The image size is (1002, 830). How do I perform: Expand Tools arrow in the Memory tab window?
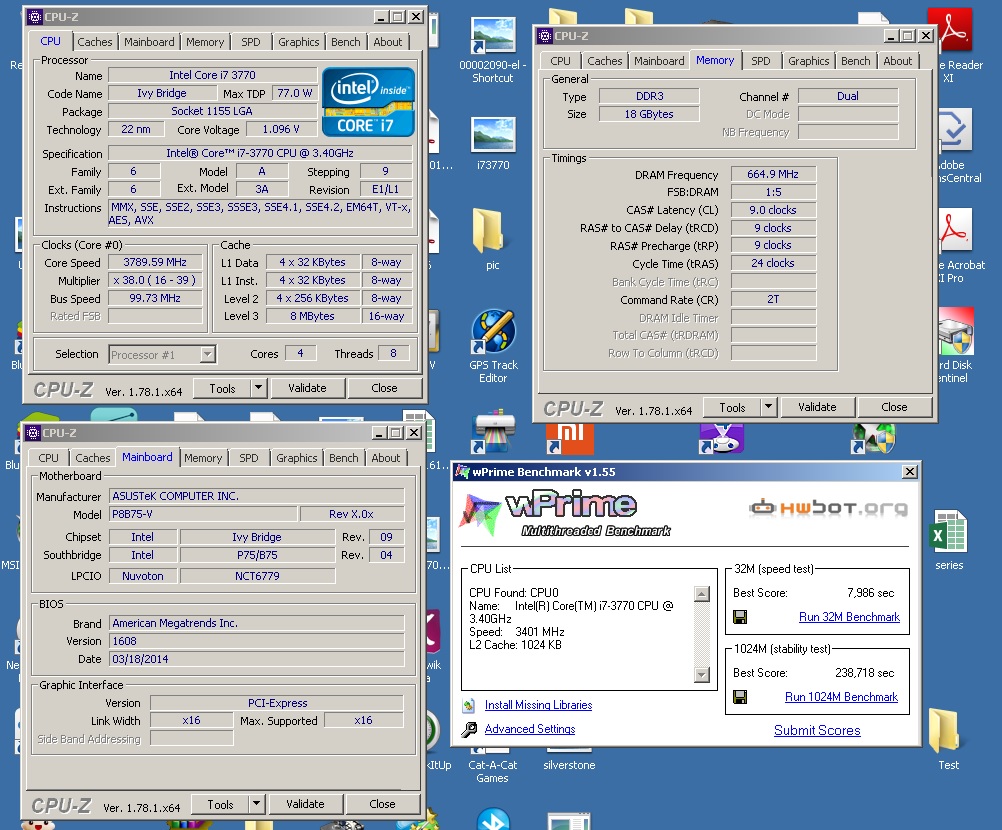[x=768, y=407]
